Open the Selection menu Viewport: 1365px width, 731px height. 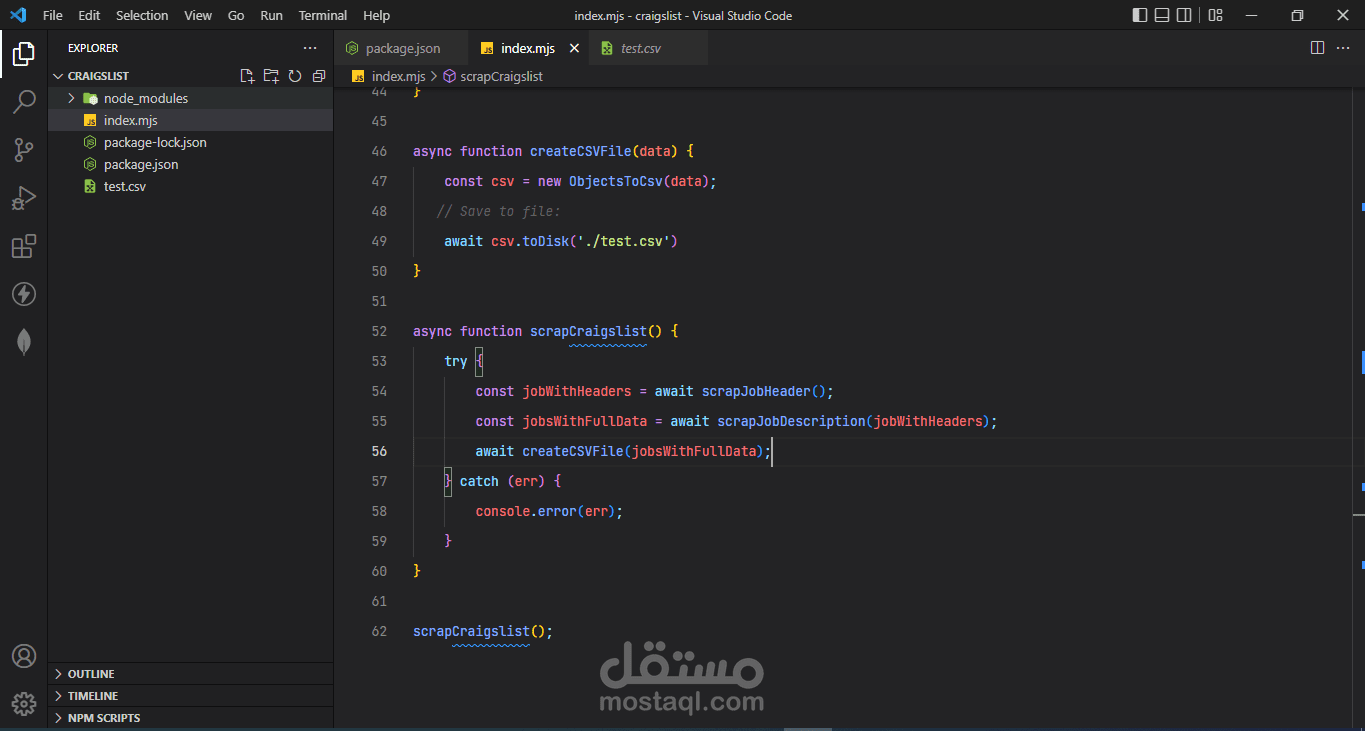click(142, 15)
